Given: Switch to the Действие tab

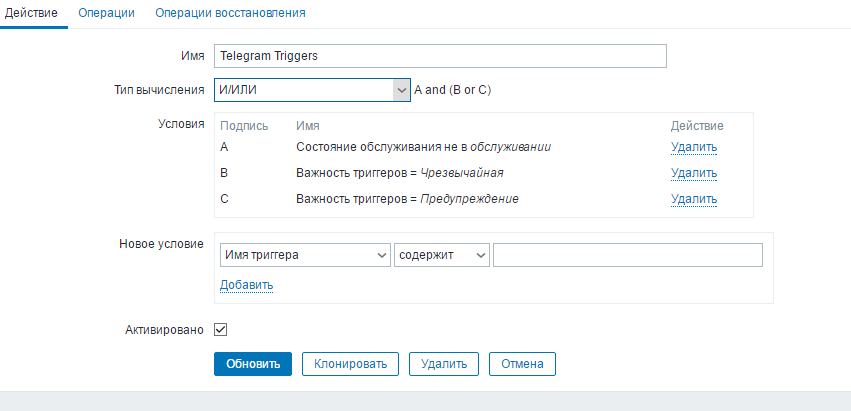Looking at the screenshot, I should pos(31,13).
